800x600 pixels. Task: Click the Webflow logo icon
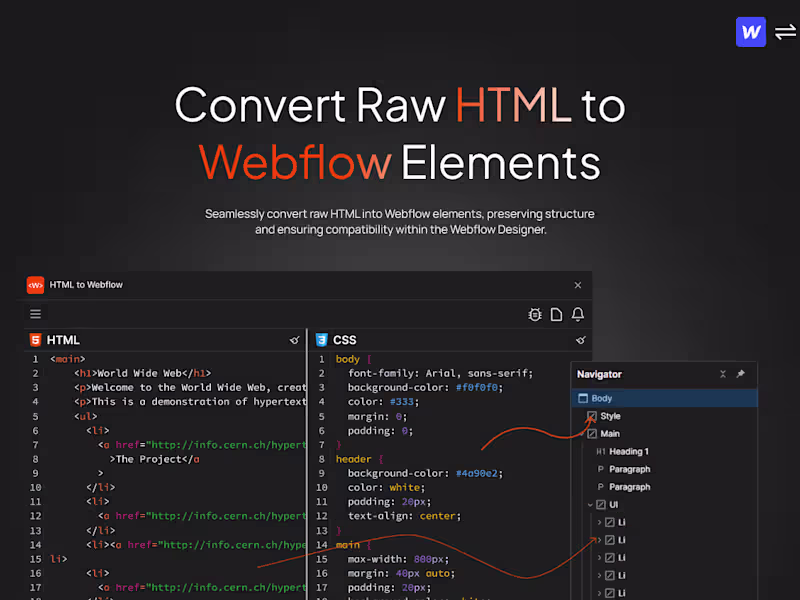tap(751, 32)
